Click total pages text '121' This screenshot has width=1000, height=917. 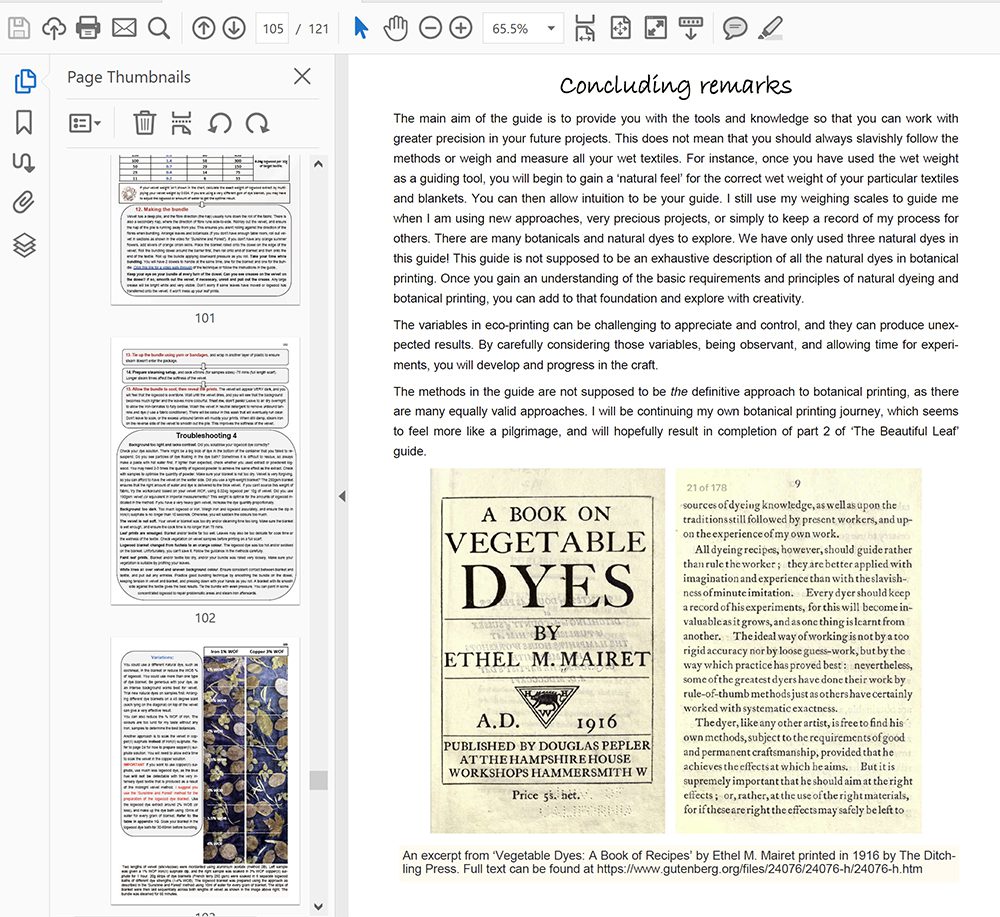tap(318, 29)
